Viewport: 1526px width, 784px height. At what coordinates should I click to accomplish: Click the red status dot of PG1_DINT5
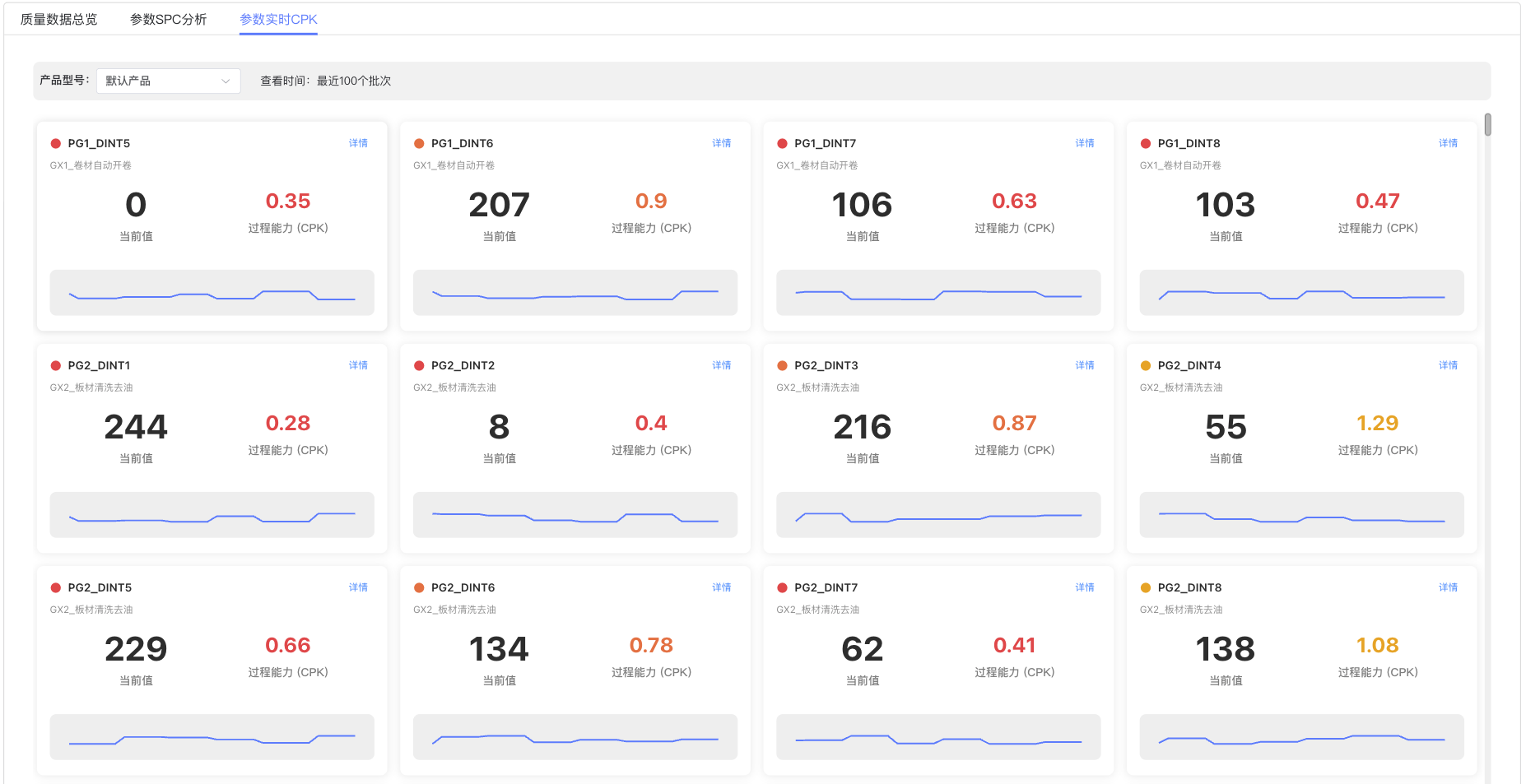[56, 144]
